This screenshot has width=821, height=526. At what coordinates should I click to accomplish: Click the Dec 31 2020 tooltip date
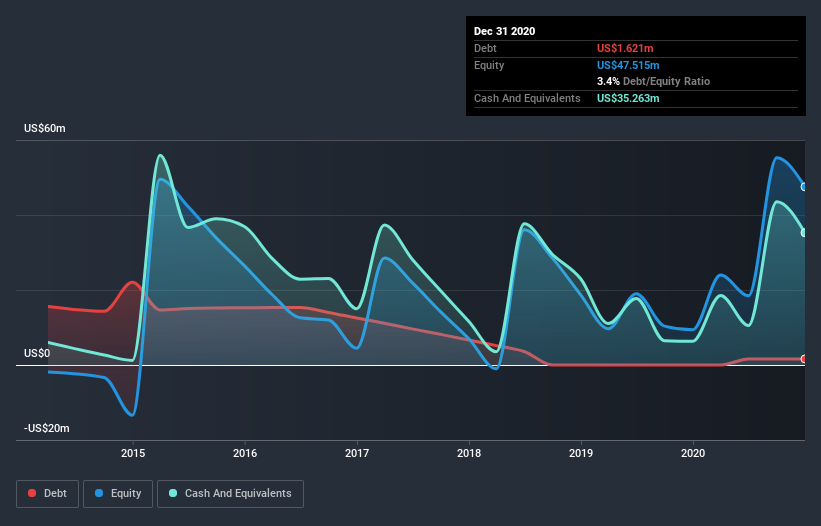click(504, 31)
